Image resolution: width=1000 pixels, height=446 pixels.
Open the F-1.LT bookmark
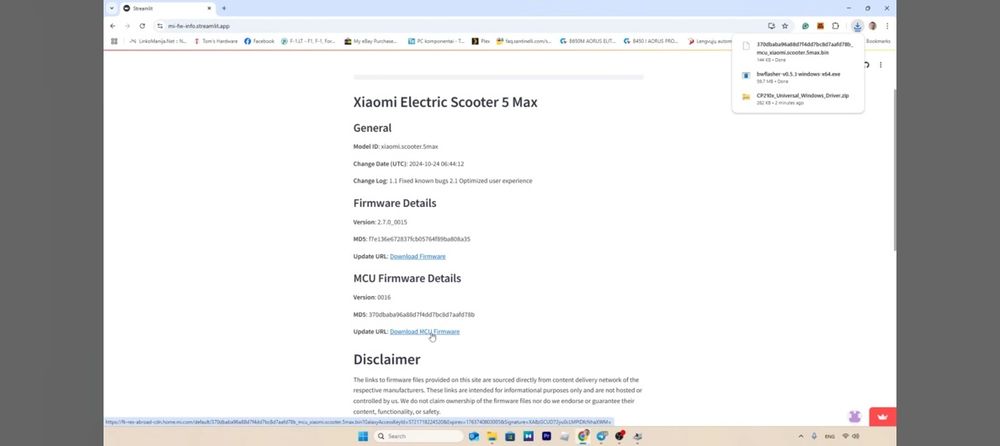coord(308,41)
